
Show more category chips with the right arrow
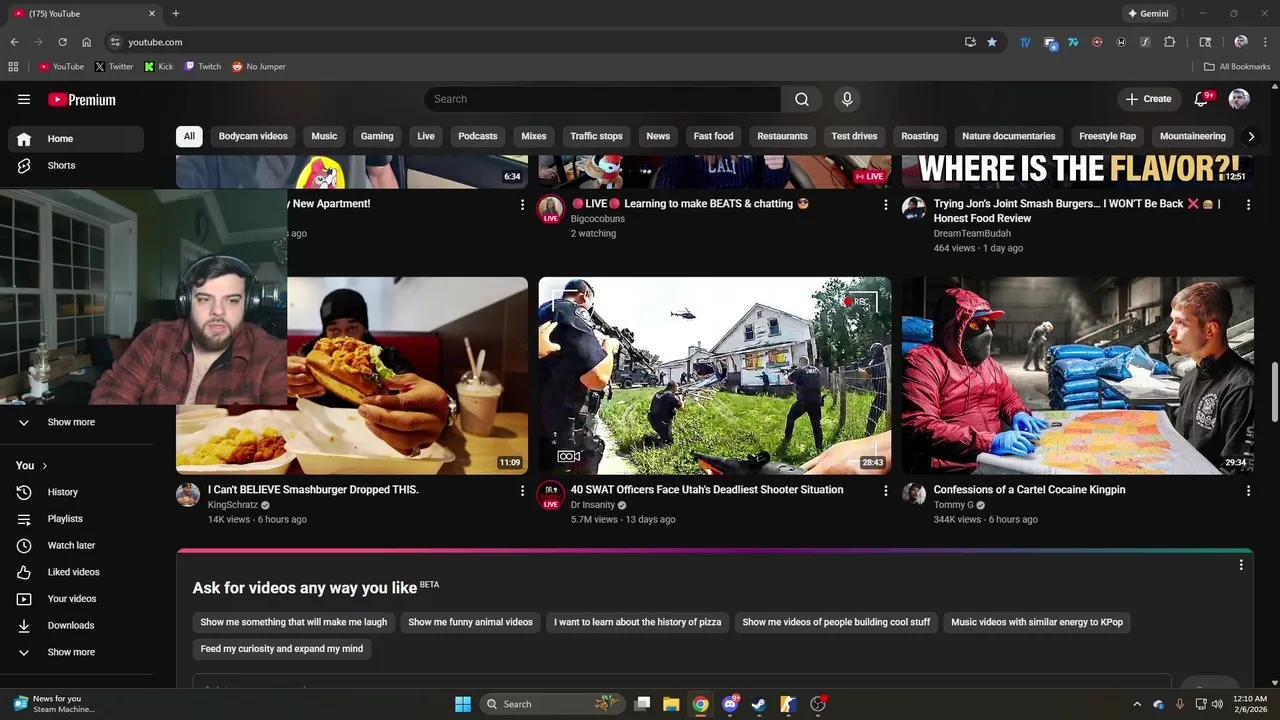(1250, 136)
